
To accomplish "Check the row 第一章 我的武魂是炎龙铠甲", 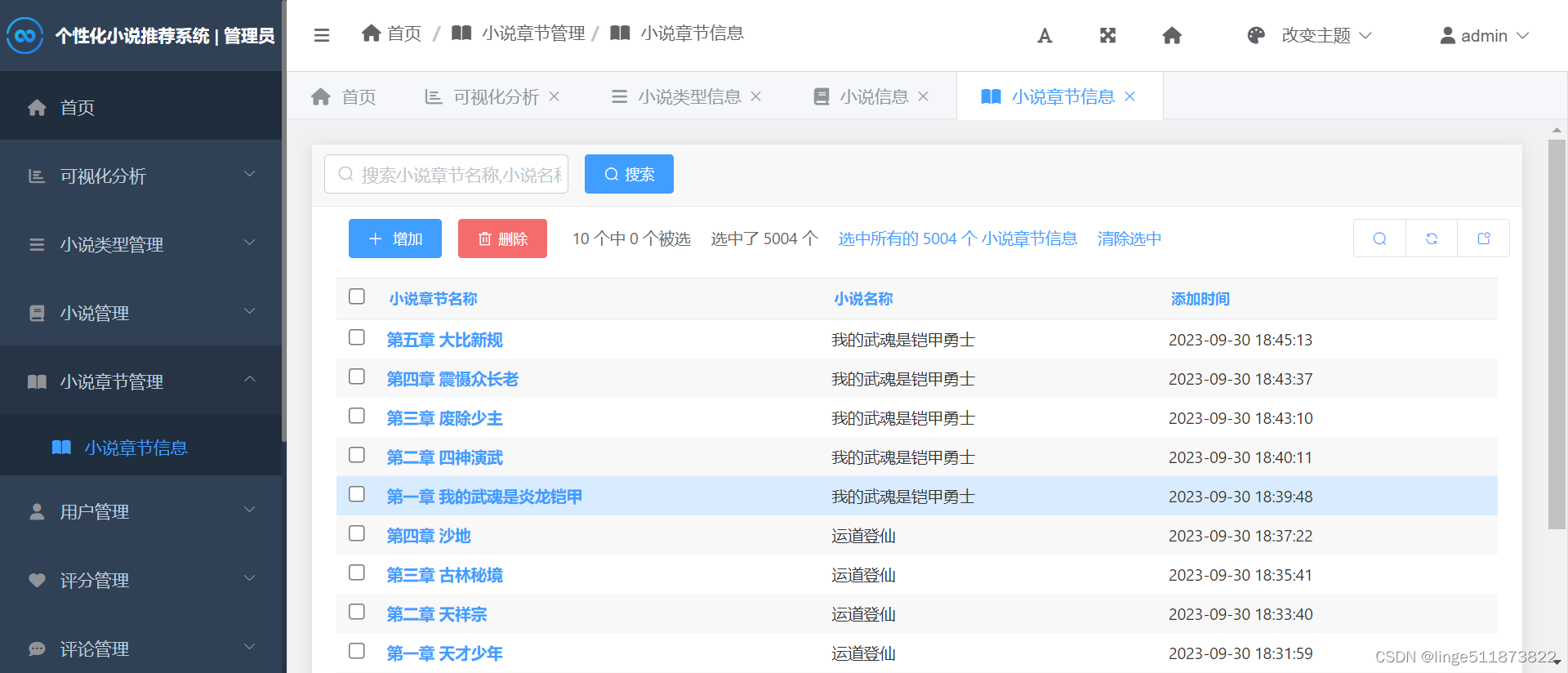I will (x=357, y=494).
